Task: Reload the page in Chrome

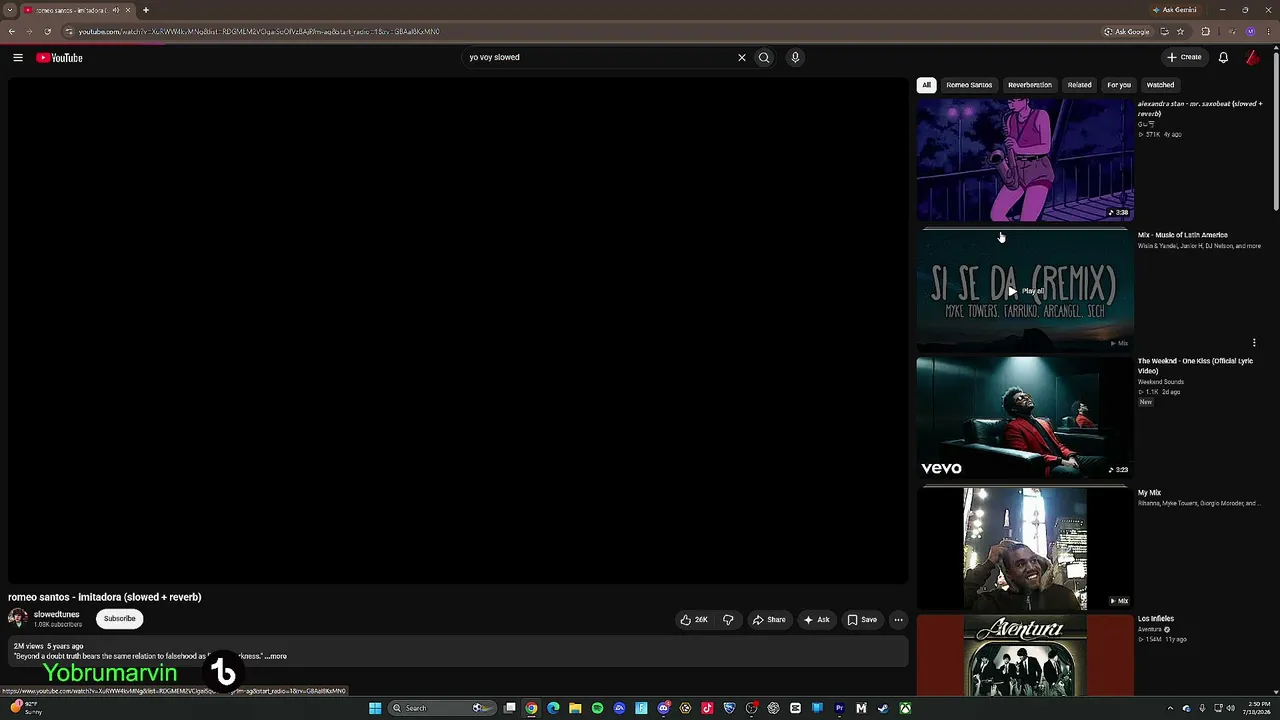Action: pyautogui.click(x=47, y=31)
